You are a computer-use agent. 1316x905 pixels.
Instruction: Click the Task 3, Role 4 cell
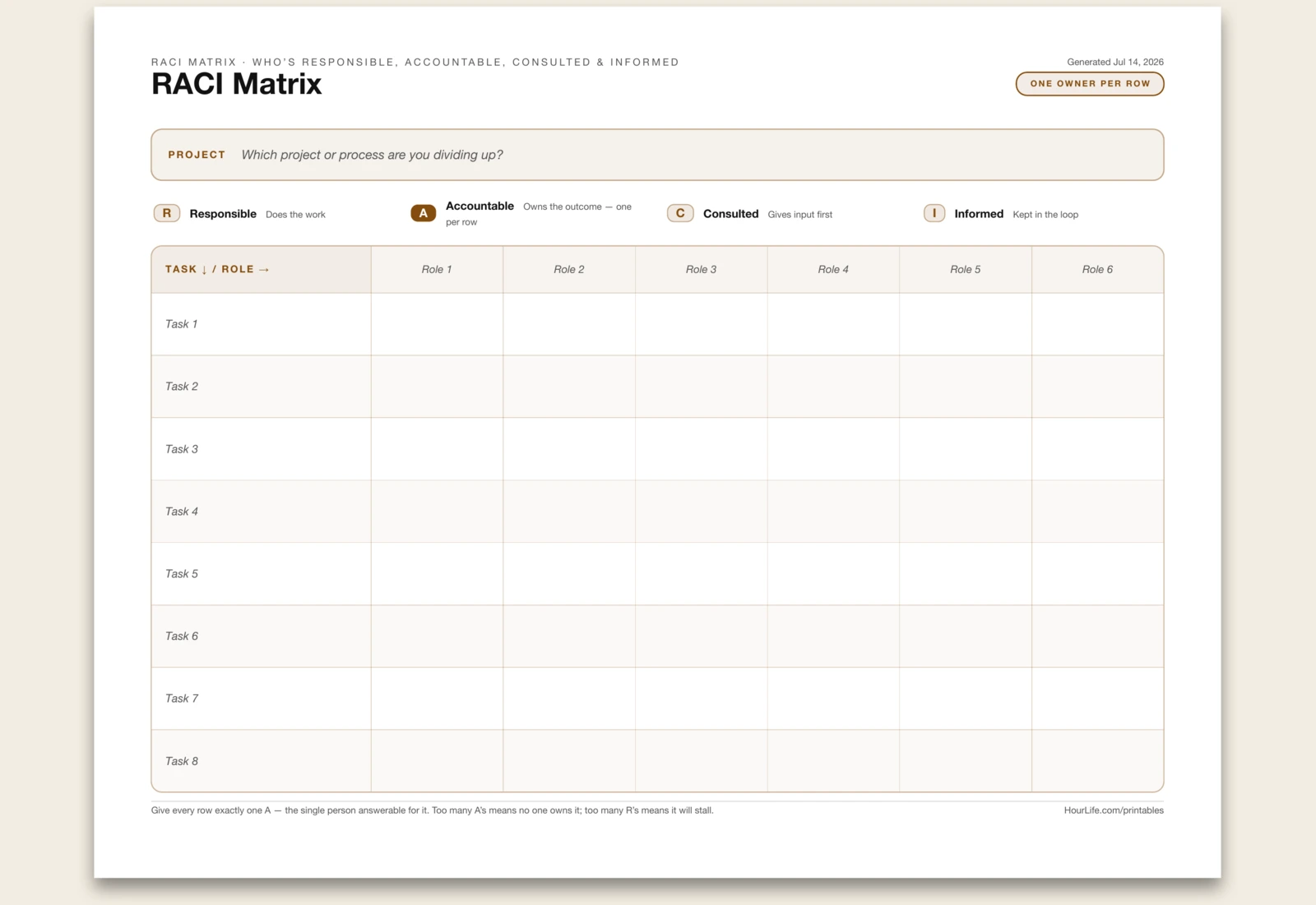click(x=833, y=449)
